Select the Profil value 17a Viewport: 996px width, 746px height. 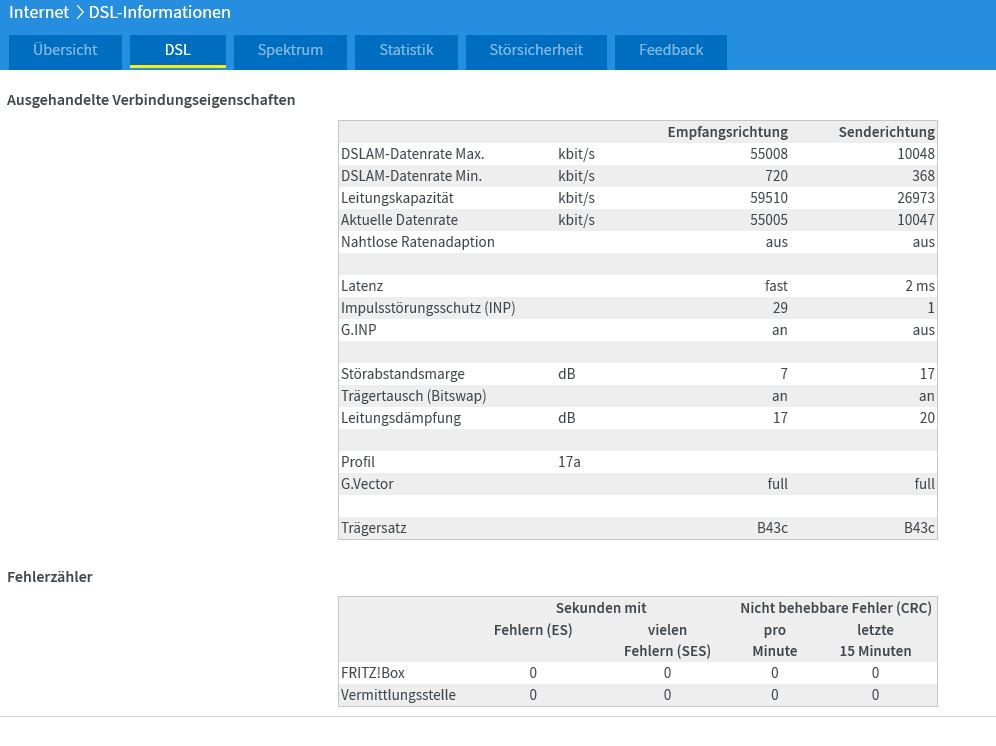tap(569, 462)
